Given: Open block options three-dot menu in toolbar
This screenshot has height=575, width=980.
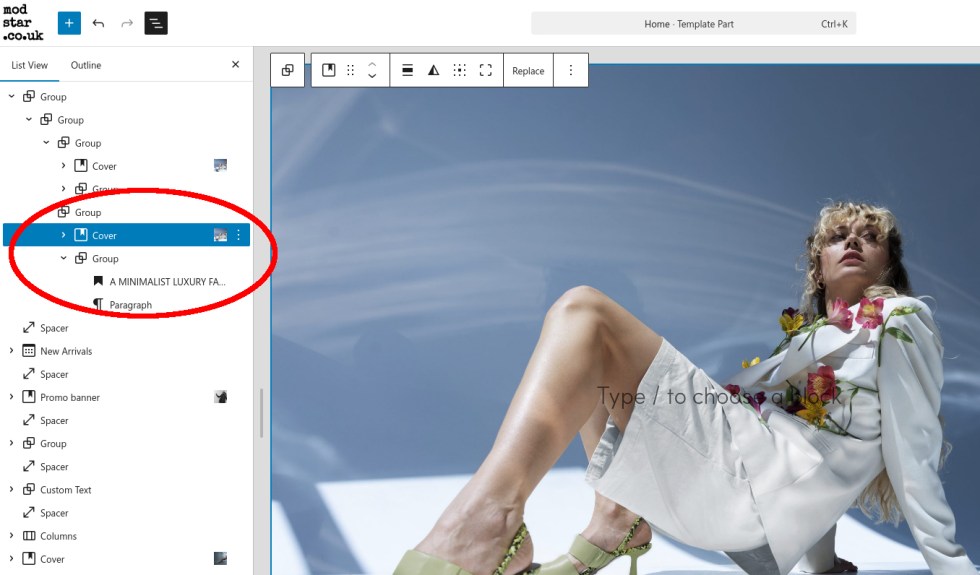Looking at the screenshot, I should click(x=571, y=70).
